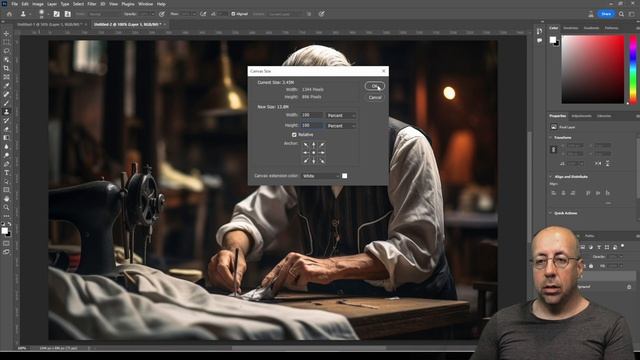
Task: Select the Zoom tool
Action: coord(6,207)
